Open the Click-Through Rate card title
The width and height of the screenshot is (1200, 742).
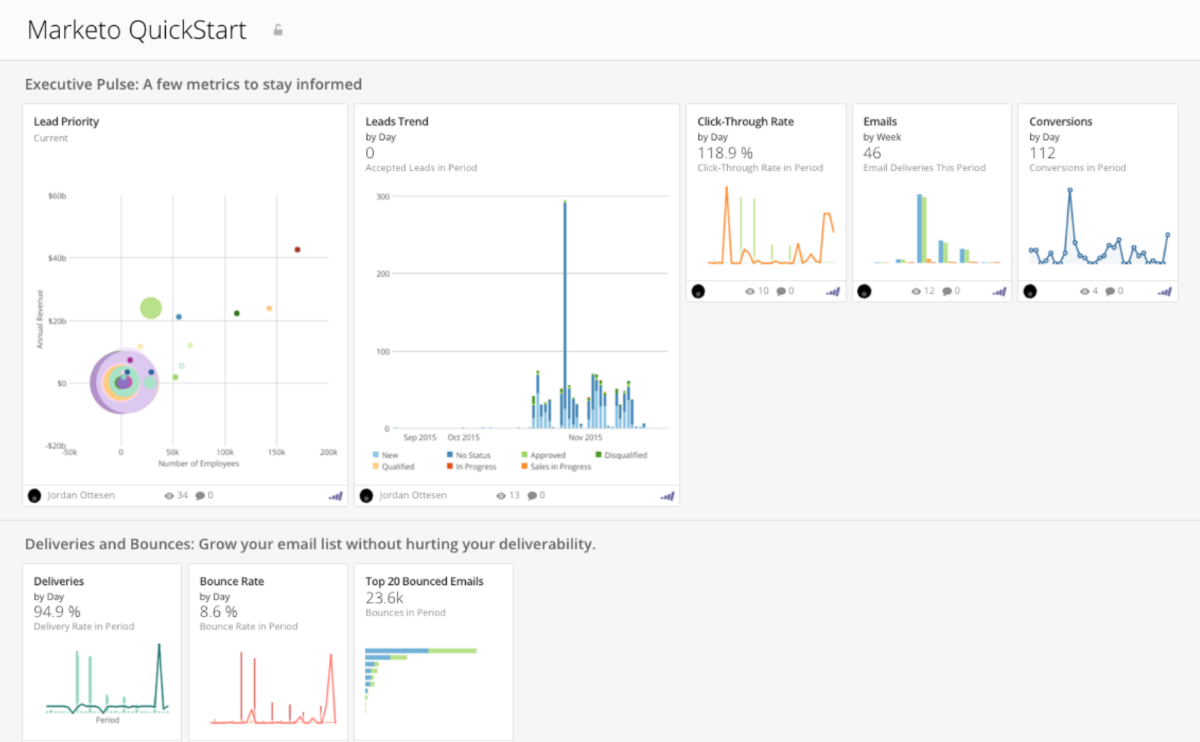click(x=746, y=122)
